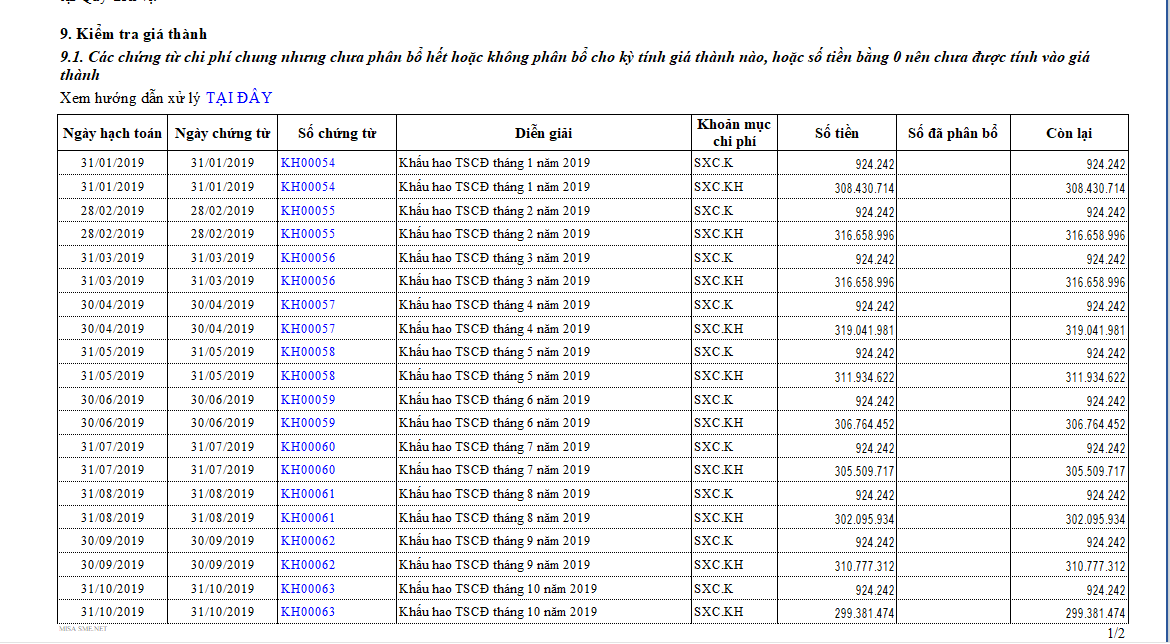Click the Số đã phân bổ column header
The height and width of the screenshot is (644, 1170).
click(x=952, y=133)
